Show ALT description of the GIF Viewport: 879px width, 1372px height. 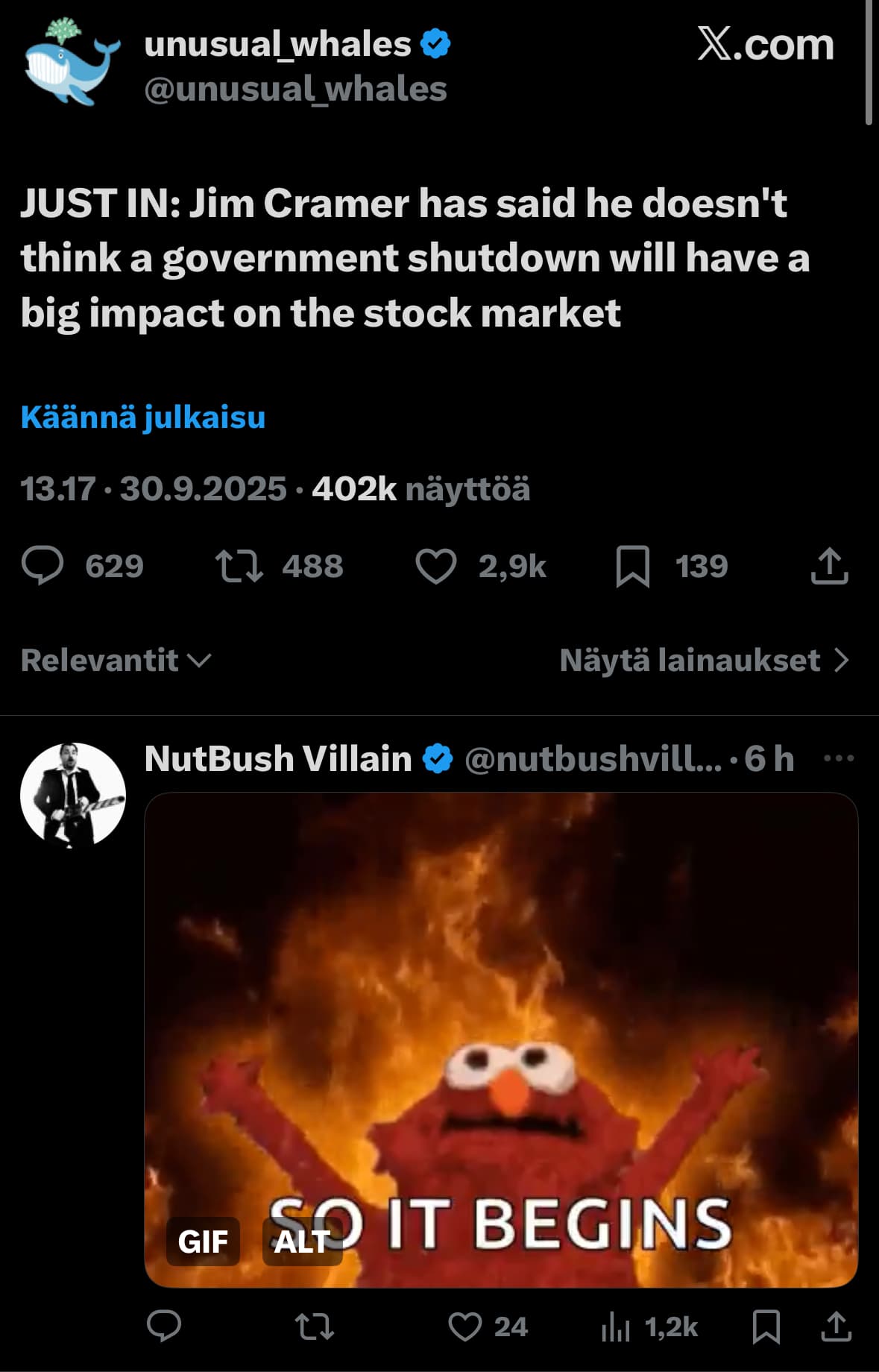click(x=302, y=1242)
